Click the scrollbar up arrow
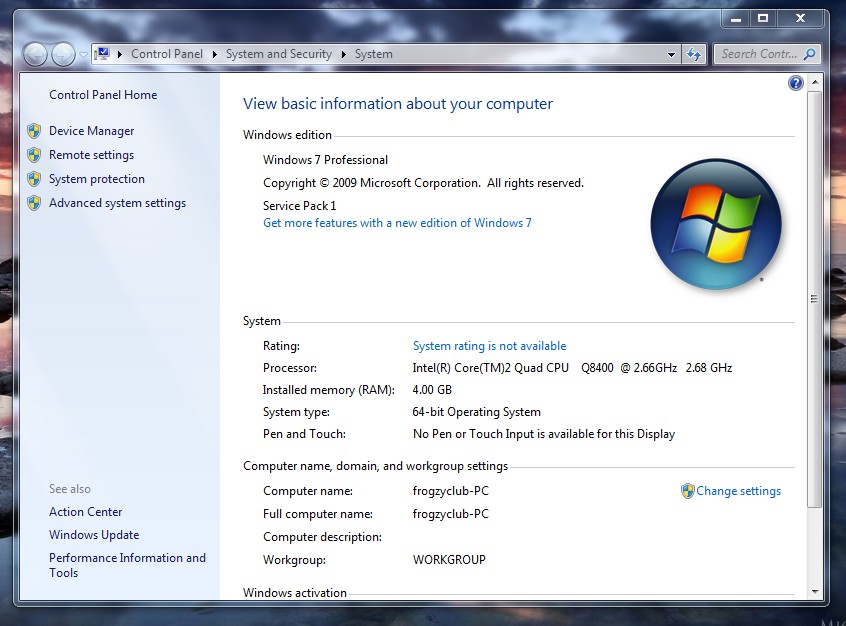846x626 pixels. click(x=815, y=83)
